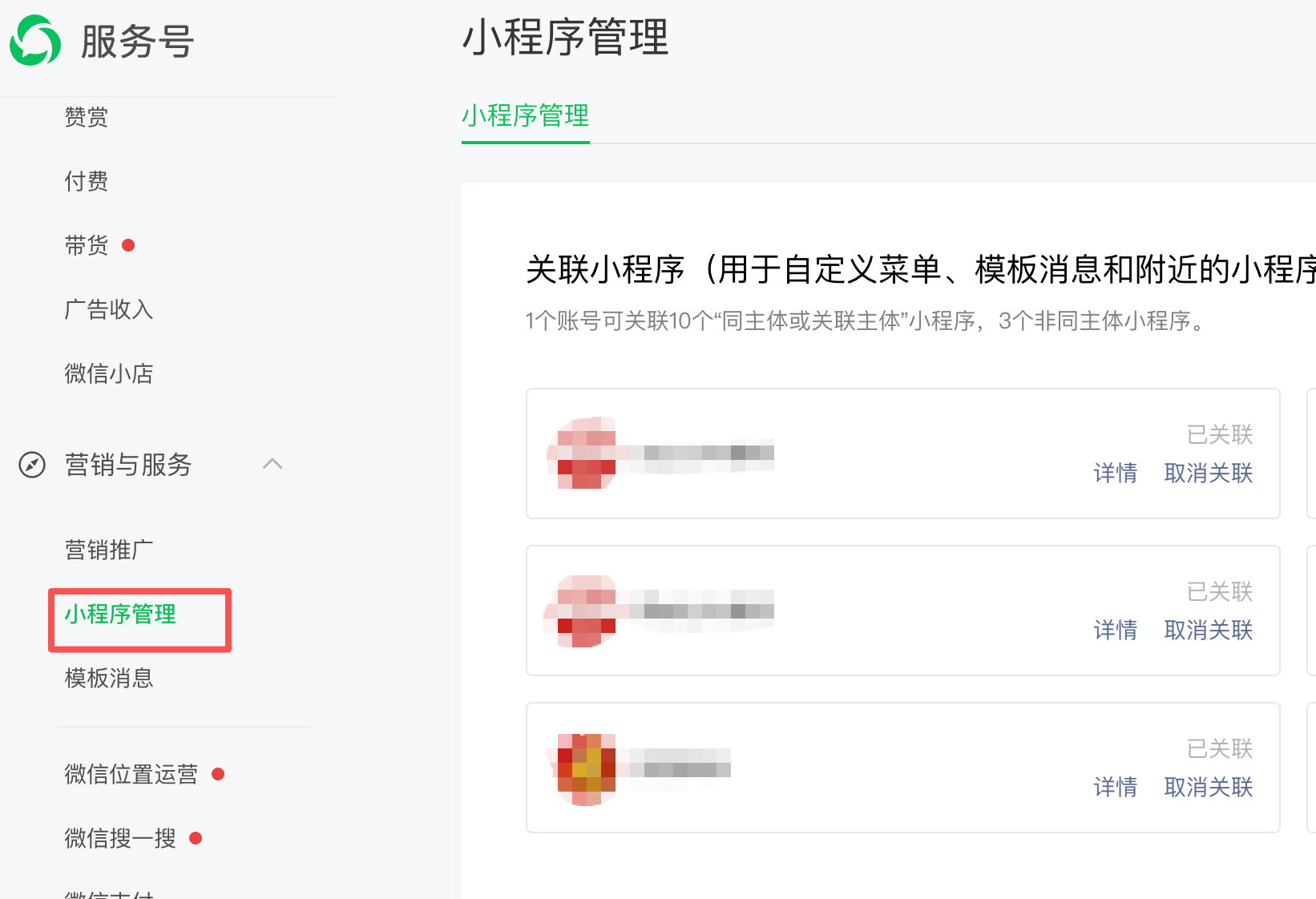Image resolution: width=1316 pixels, height=899 pixels.
Task: Open 付费 in the sidebar
Action: pos(87,181)
